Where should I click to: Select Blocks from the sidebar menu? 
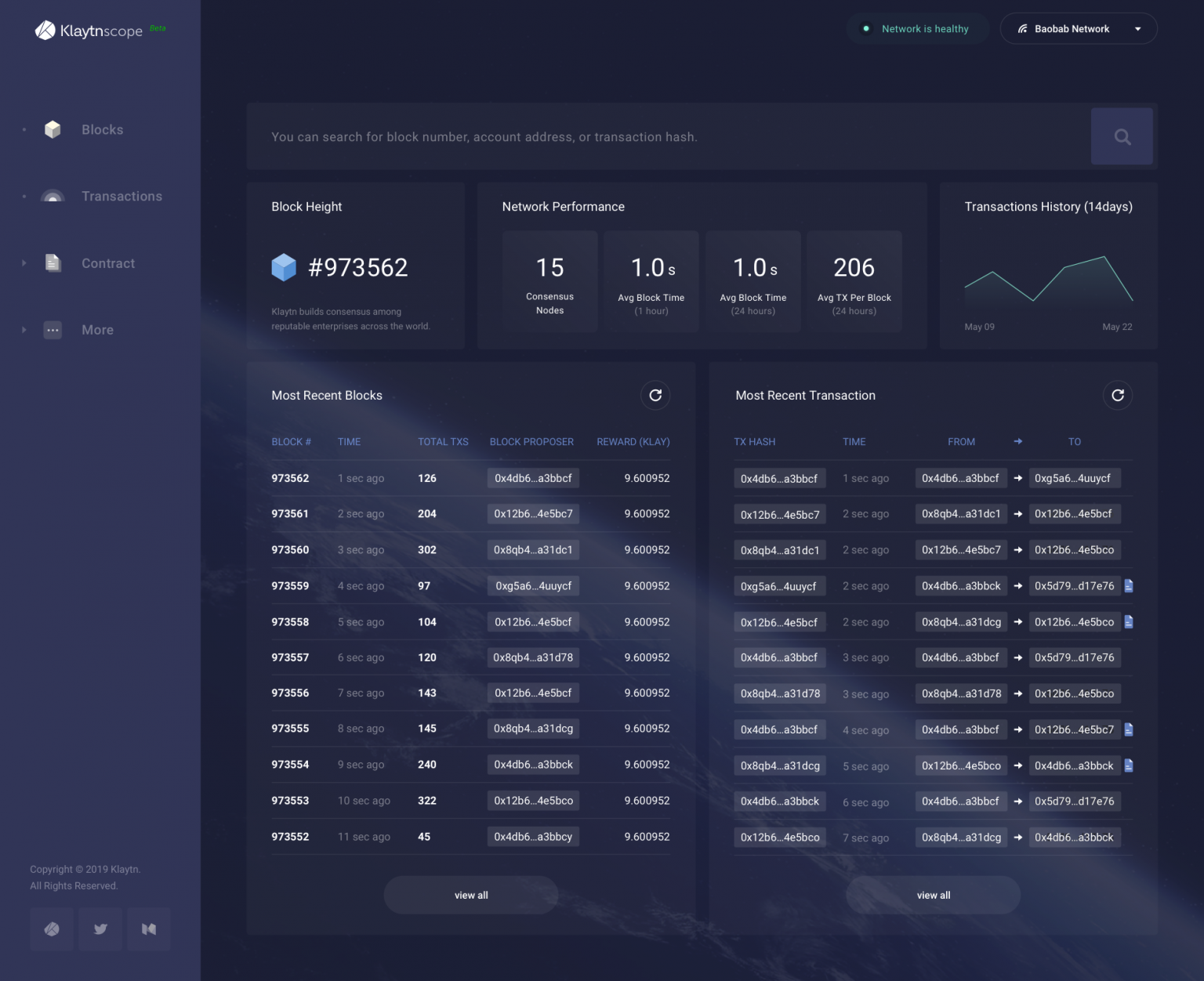point(102,129)
